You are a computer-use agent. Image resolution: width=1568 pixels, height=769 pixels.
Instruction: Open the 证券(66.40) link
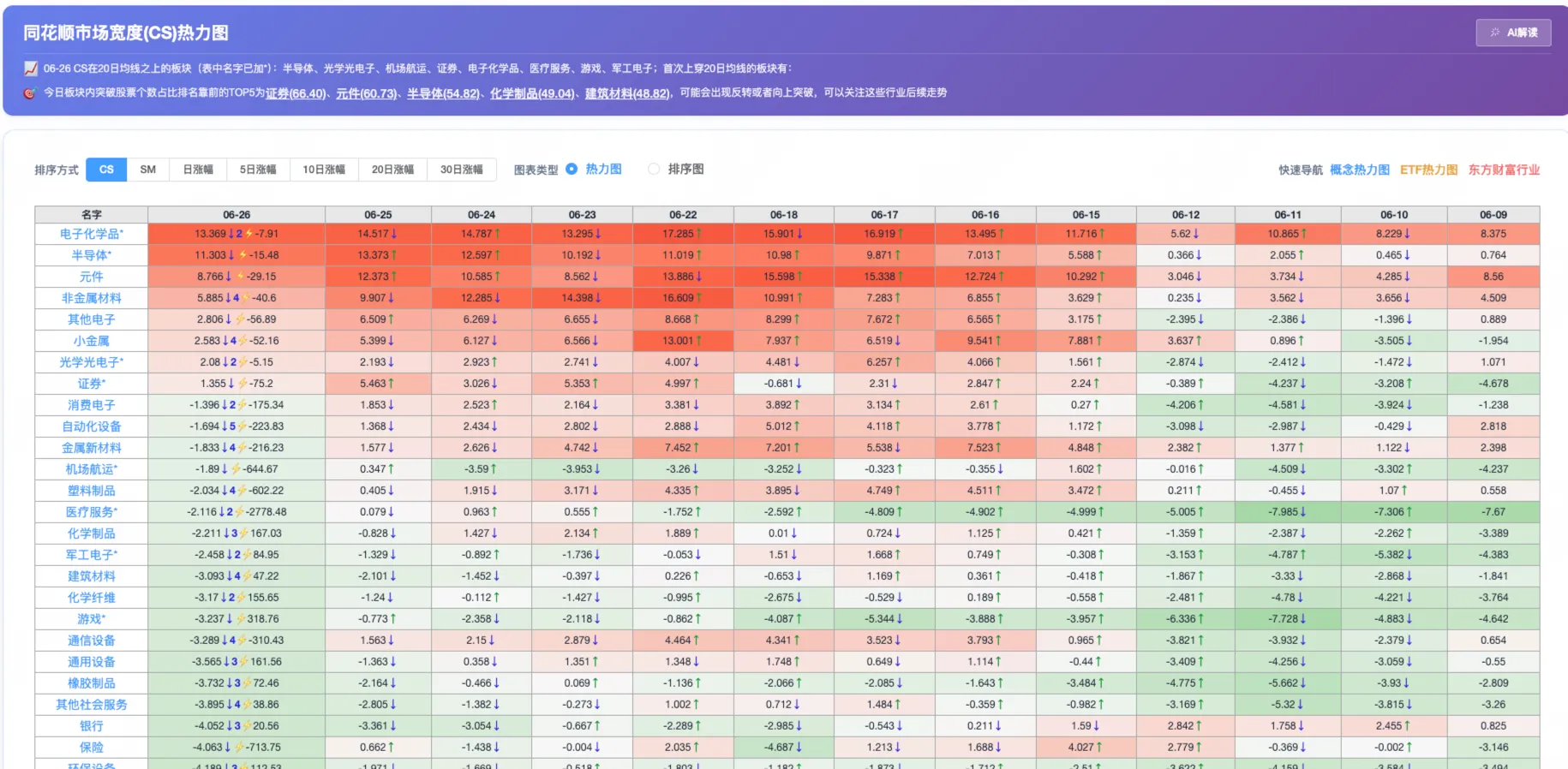[x=296, y=93]
